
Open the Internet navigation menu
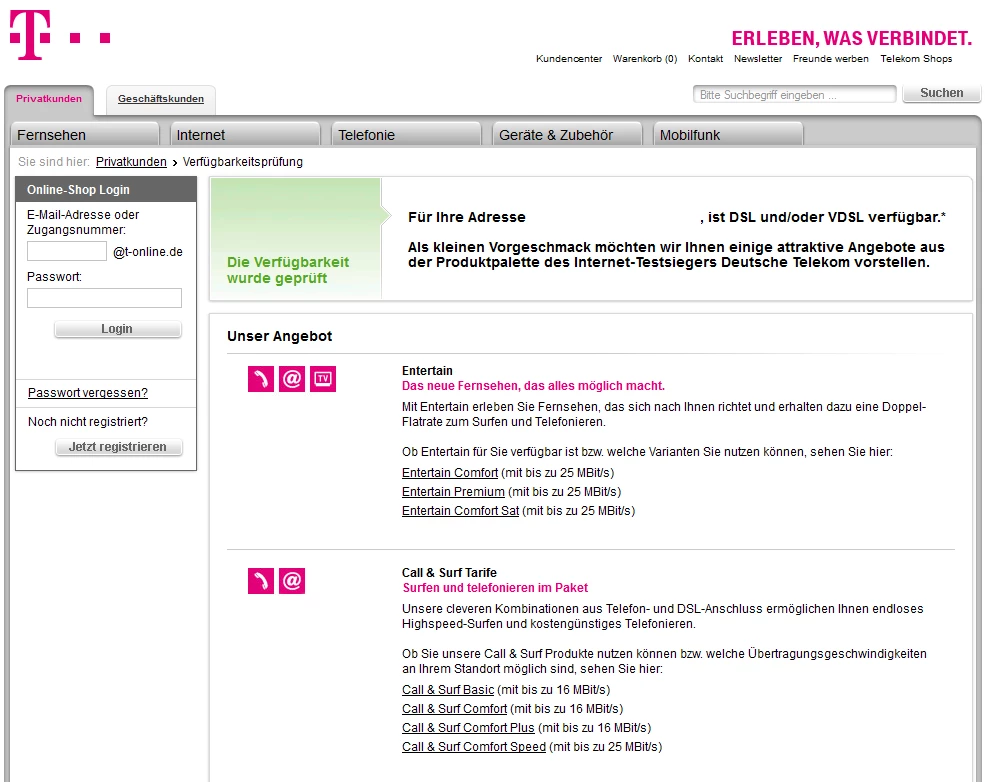click(245, 135)
